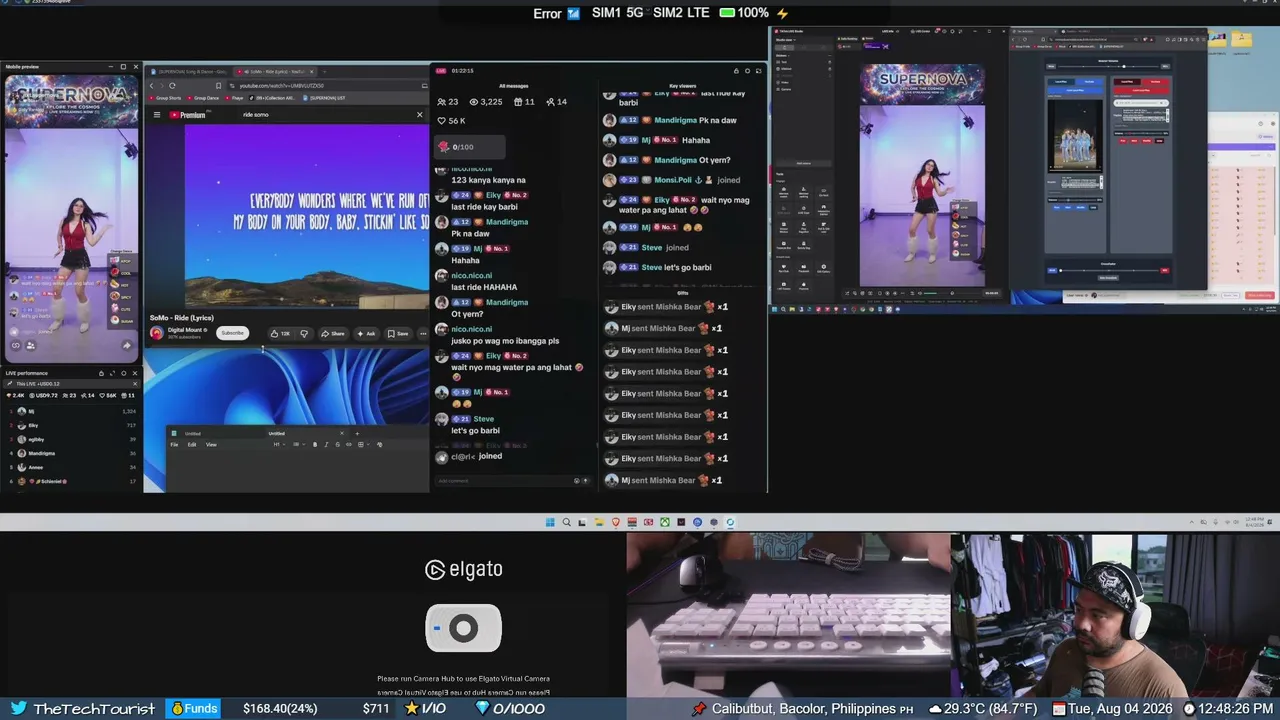Expand the Notepad table dropdown
This screenshot has width=1280, height=720.
click(362, 444)
